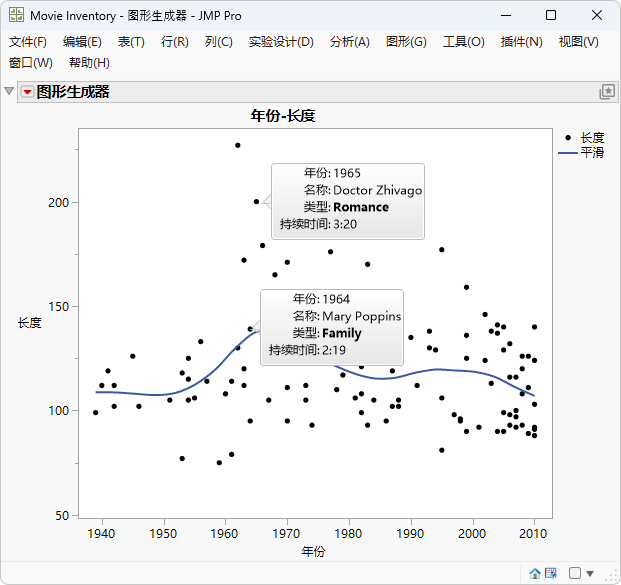Click the data table icon in status bar

[x=551, y=573]
